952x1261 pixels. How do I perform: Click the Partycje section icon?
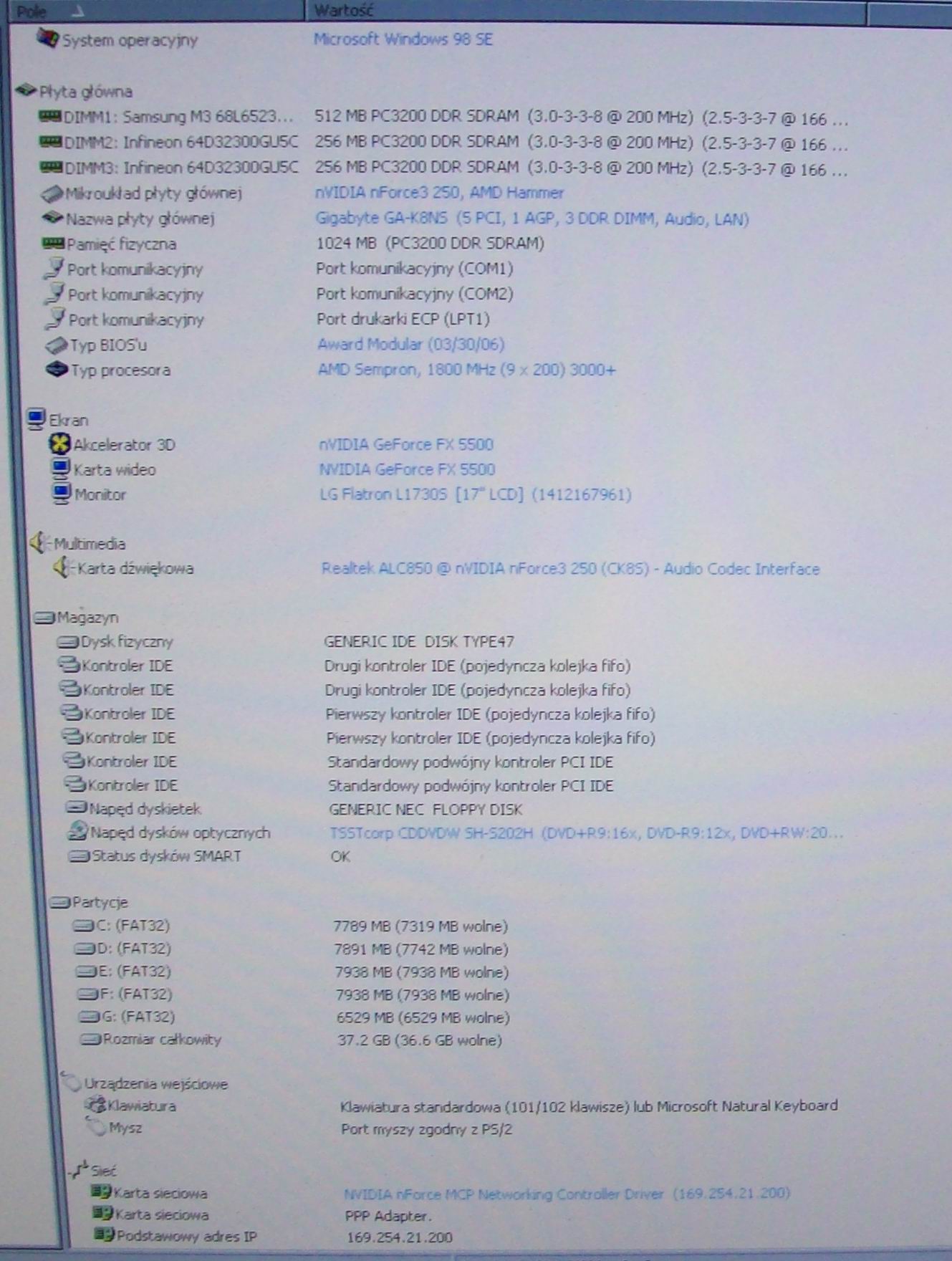(60, 902)
